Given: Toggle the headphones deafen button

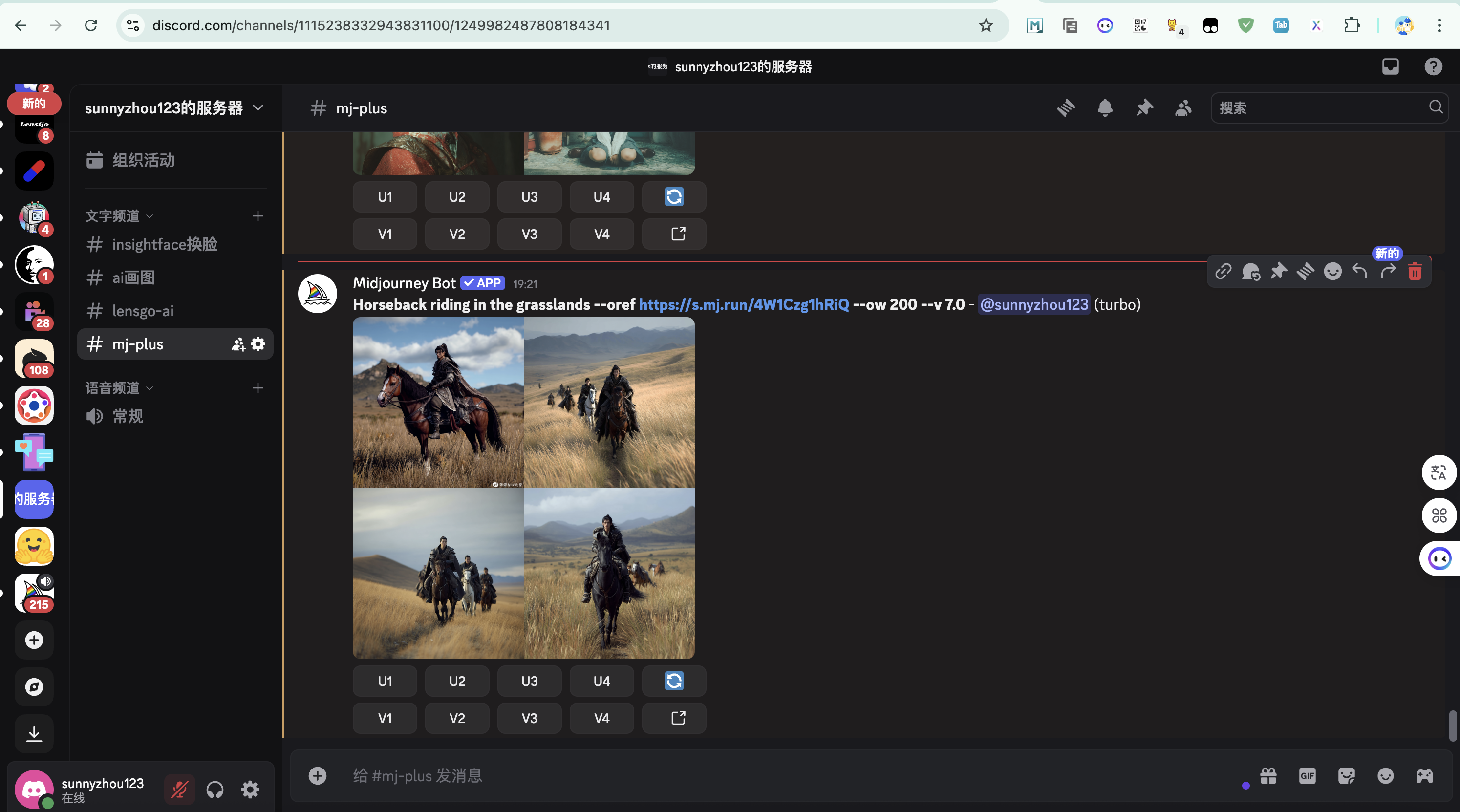Looking at the screenshot, I should pos(215,790).
